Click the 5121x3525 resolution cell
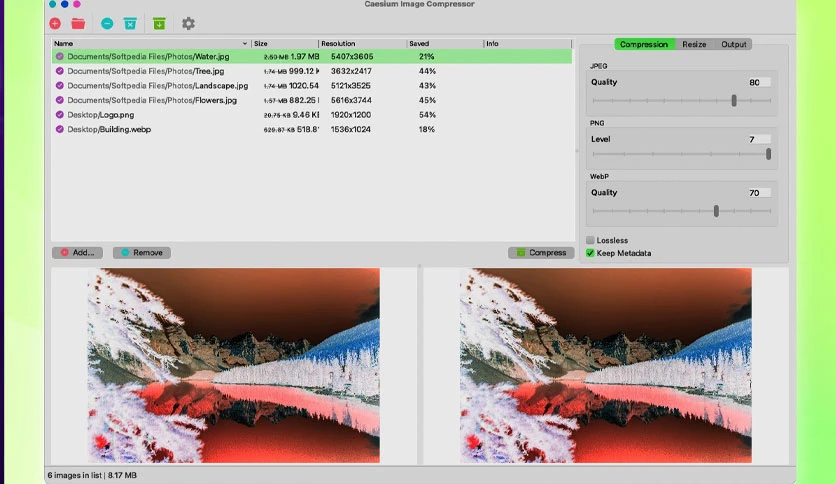This screenshot has width=836, height=484. click(x=351, y=85)
